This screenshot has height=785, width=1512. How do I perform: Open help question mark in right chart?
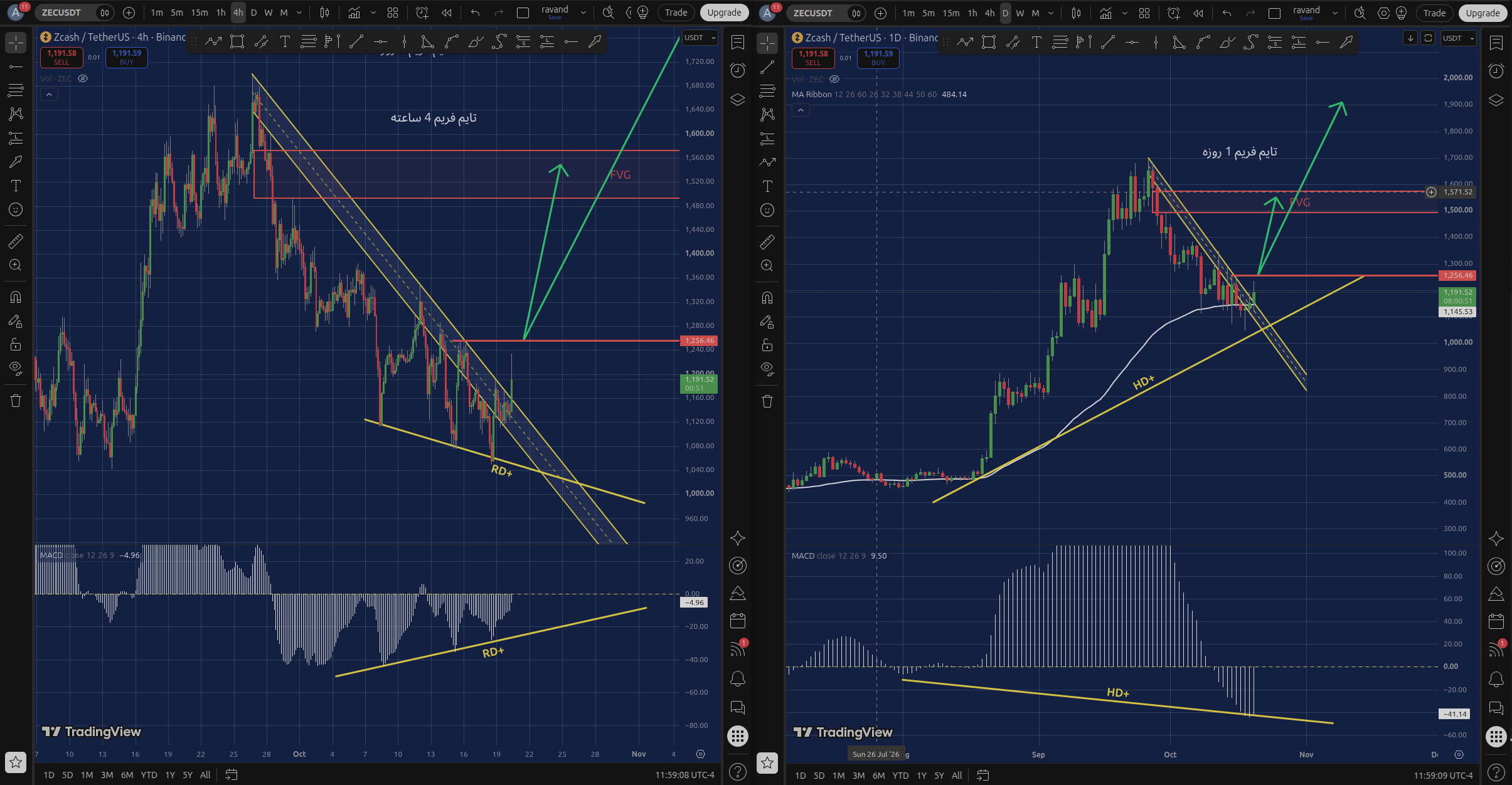(1496, 772)
